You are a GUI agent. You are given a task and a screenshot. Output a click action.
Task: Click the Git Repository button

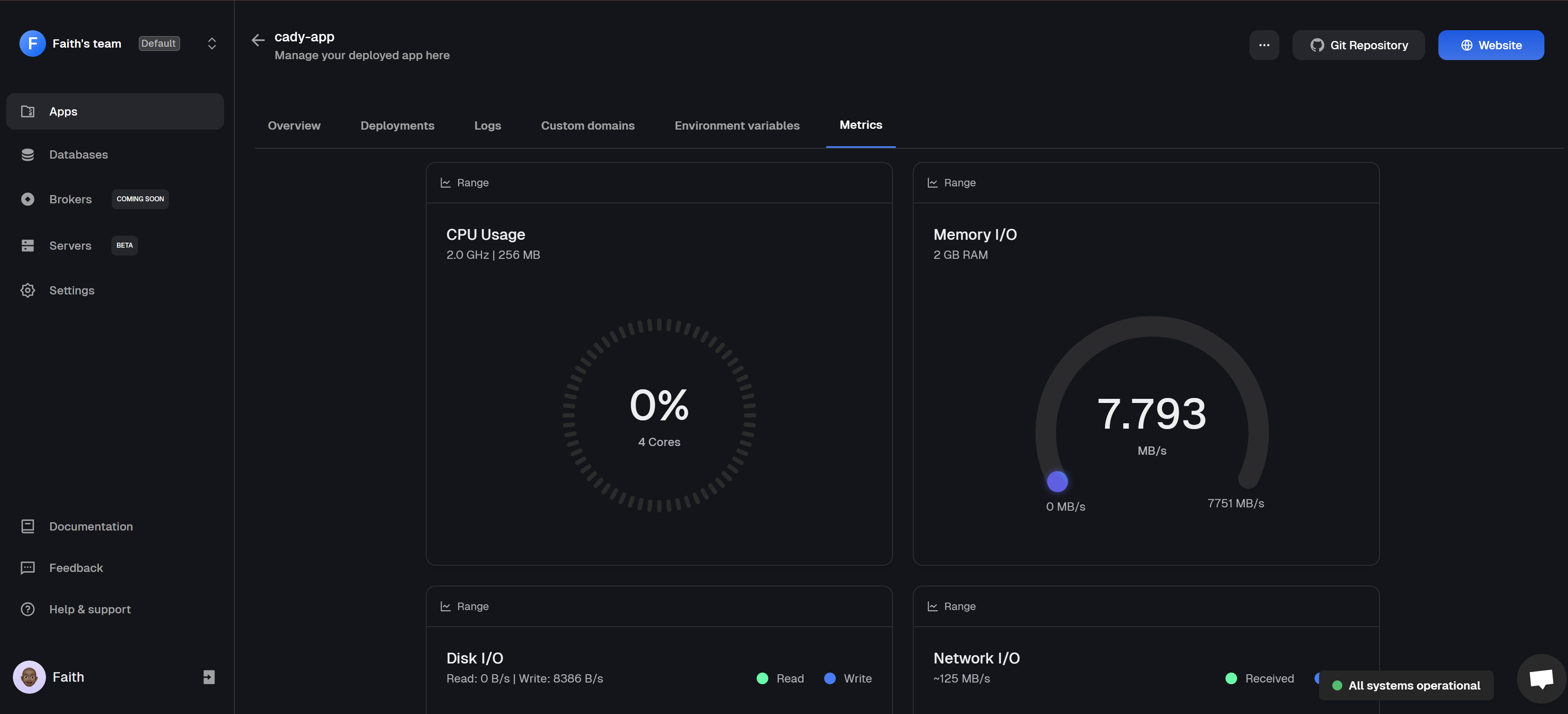[1358, 45]
